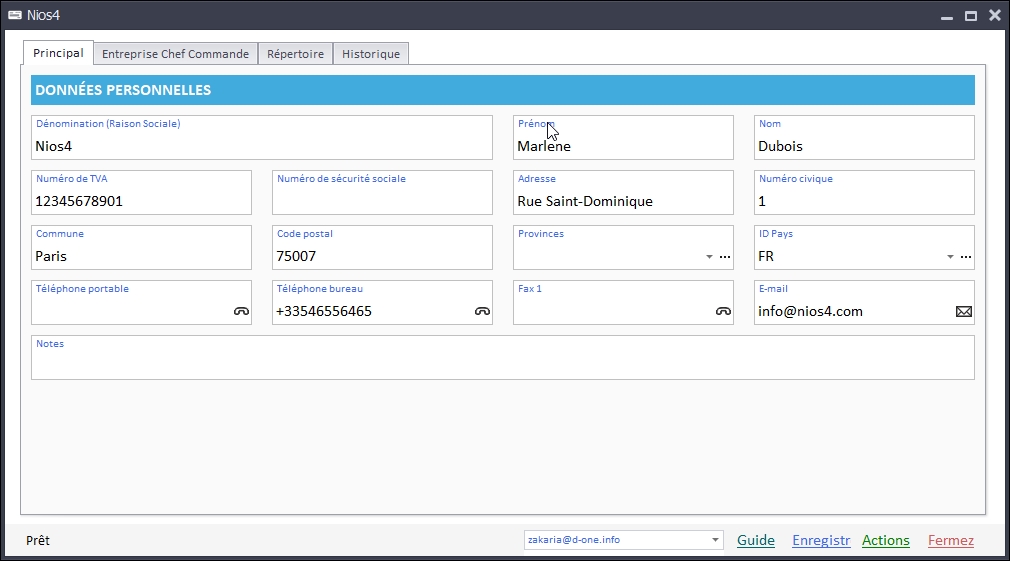Click the ellipsis button in ID Pays field

pos(966,257)
